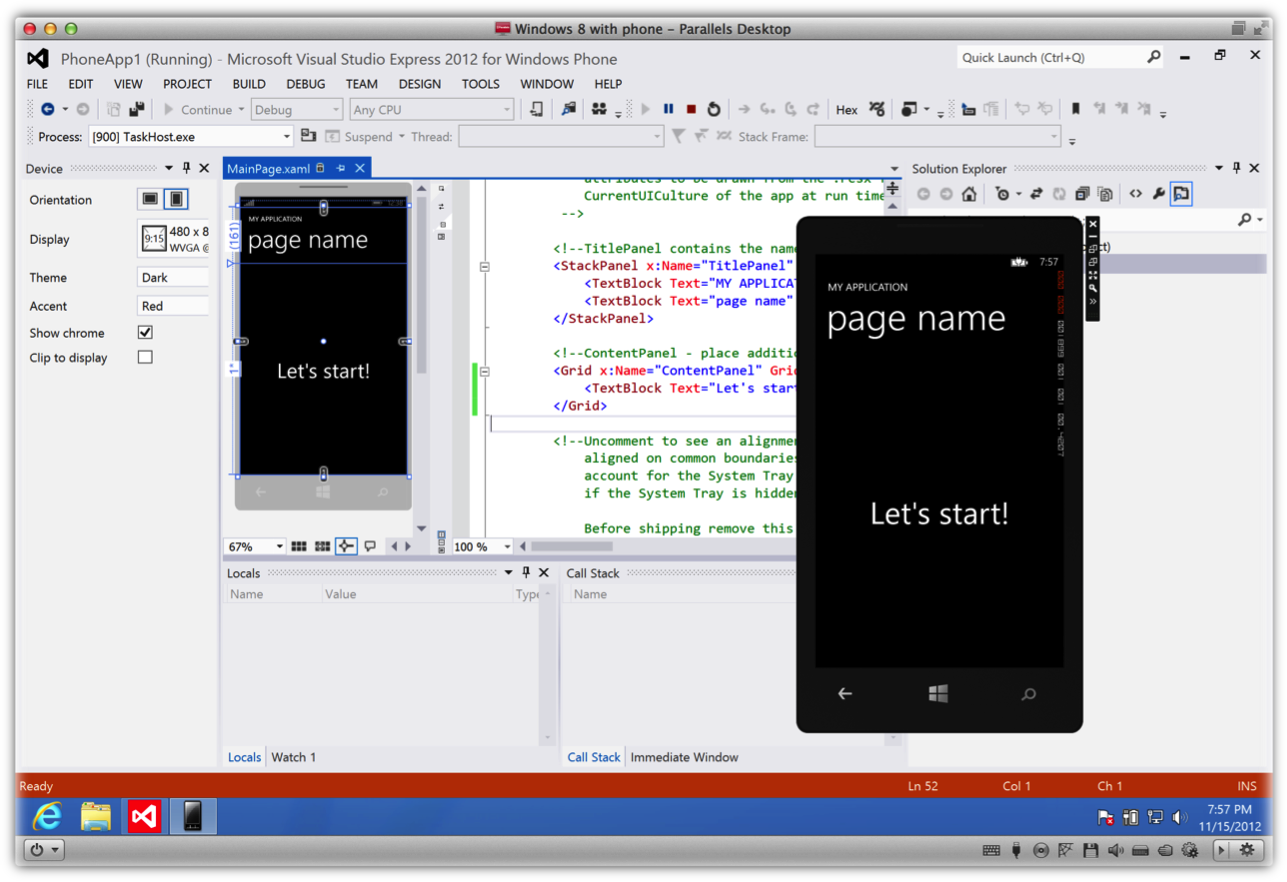
Task: Collapse All in Solution Explorer toolbar
Action: coord(1082,194)
